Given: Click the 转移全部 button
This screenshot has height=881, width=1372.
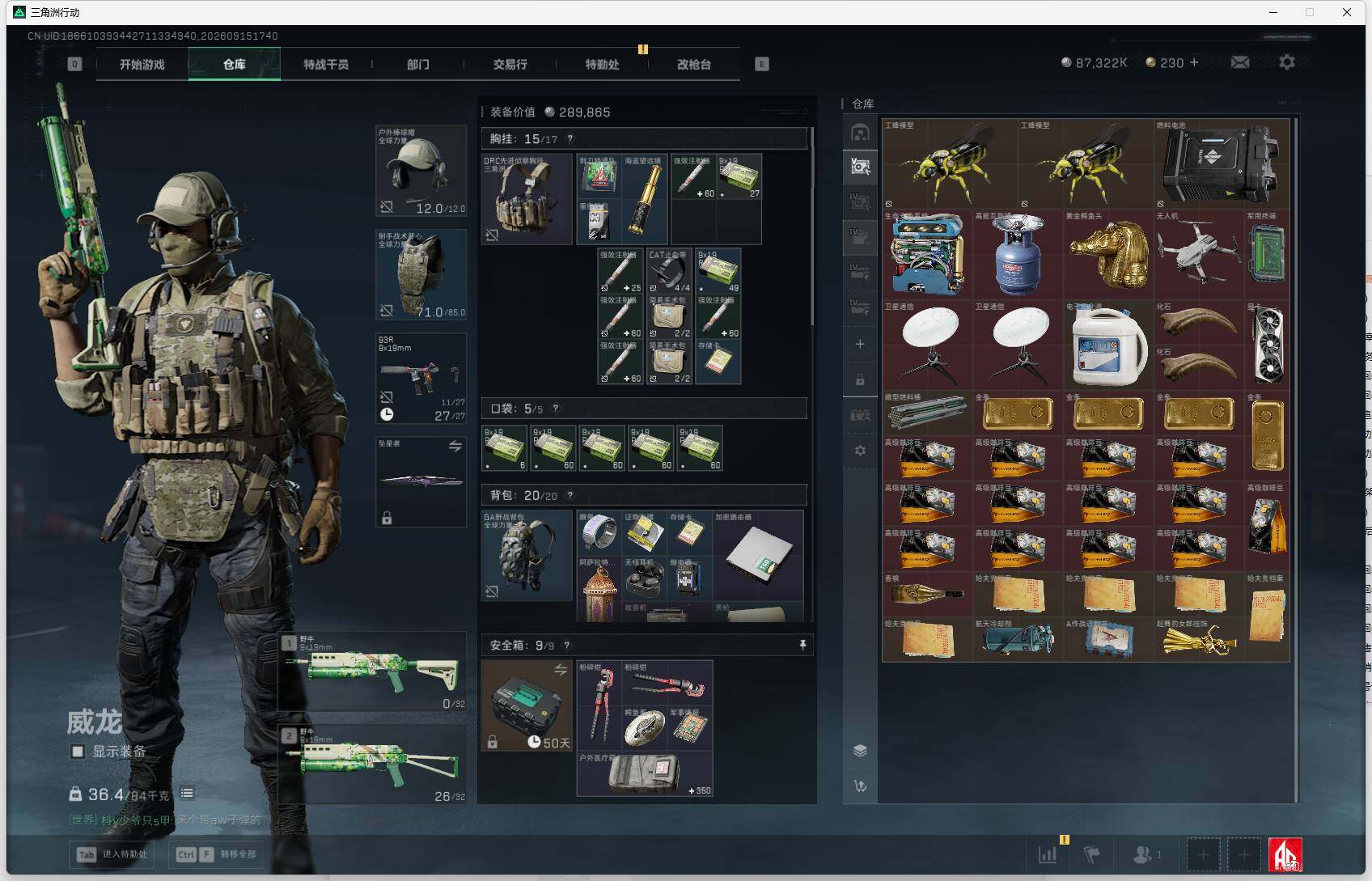Looking at the screenshot, I should (217, 854).
